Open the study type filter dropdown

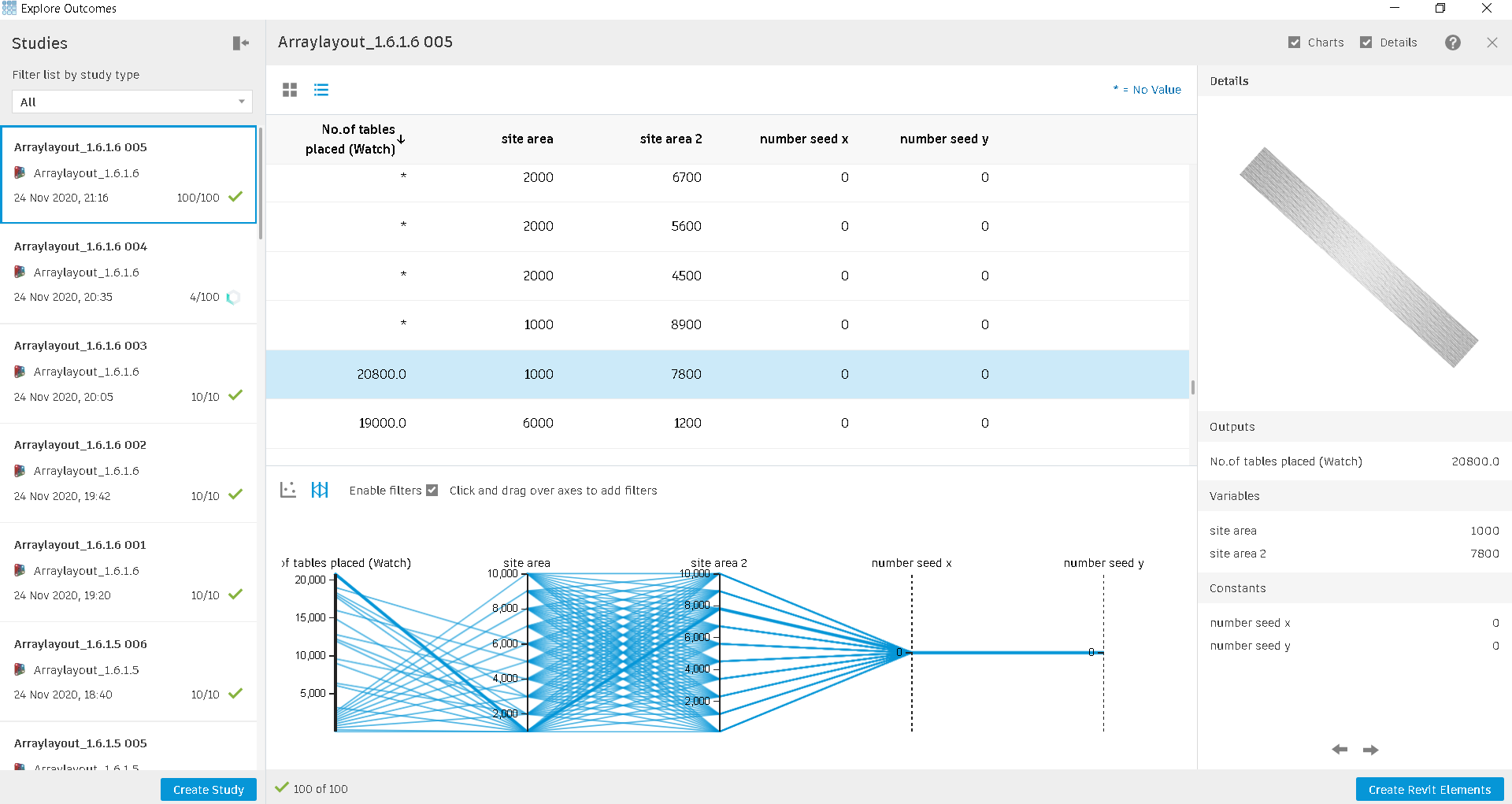[132, 102]
